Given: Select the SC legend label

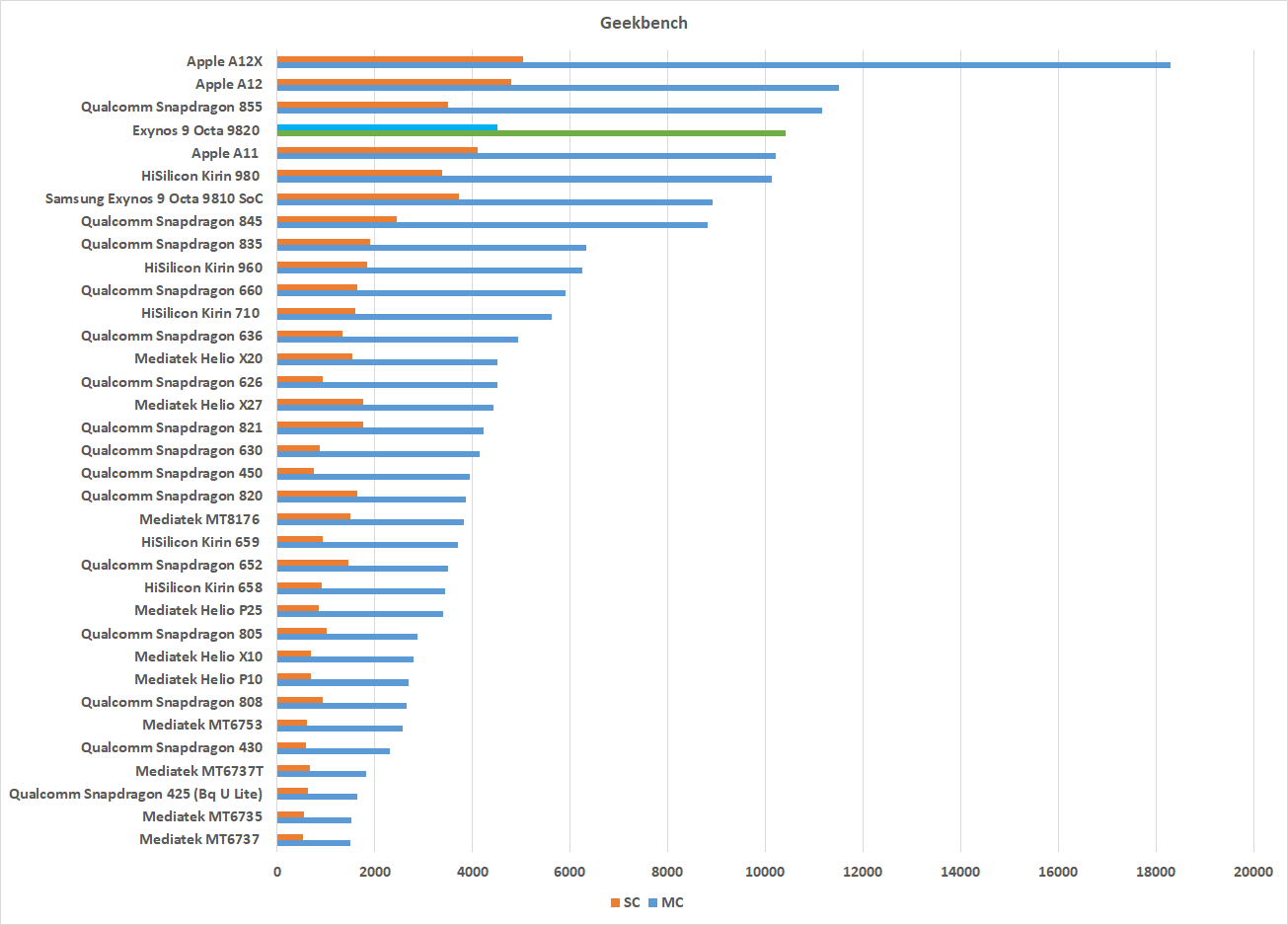Looking at the screenshot, I should coord(632,902).
